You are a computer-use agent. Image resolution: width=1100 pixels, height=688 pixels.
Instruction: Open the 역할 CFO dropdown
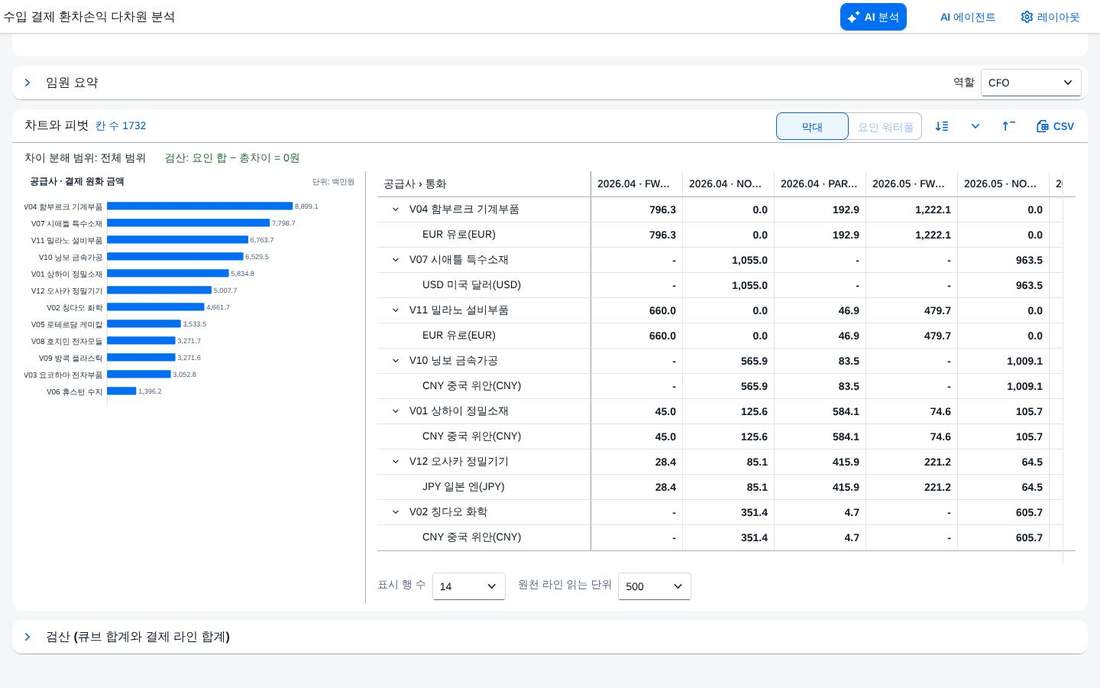pyautogui.click(x=1031, y=83)
